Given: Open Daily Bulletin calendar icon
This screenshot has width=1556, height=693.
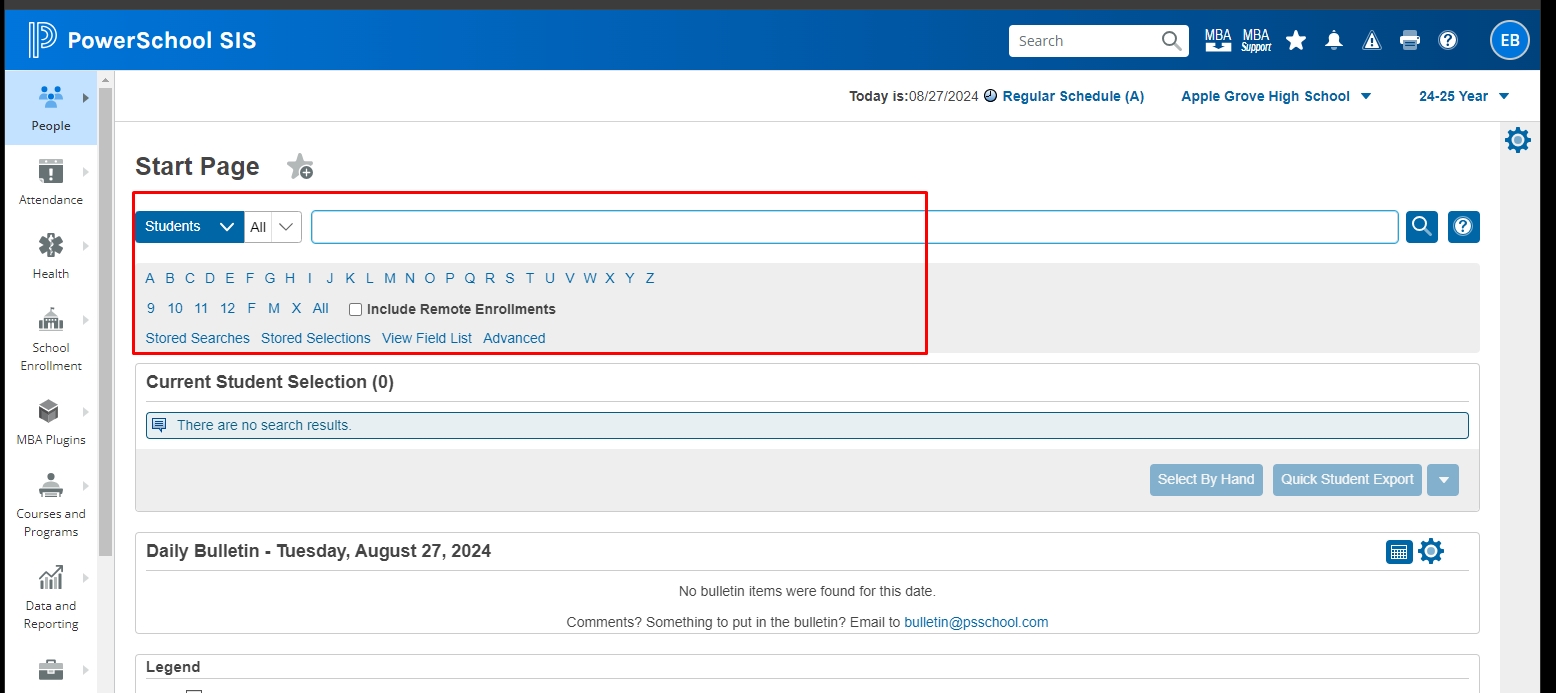Looking at the screenshot, I should pyautogui.click(x=1399, y=552).
